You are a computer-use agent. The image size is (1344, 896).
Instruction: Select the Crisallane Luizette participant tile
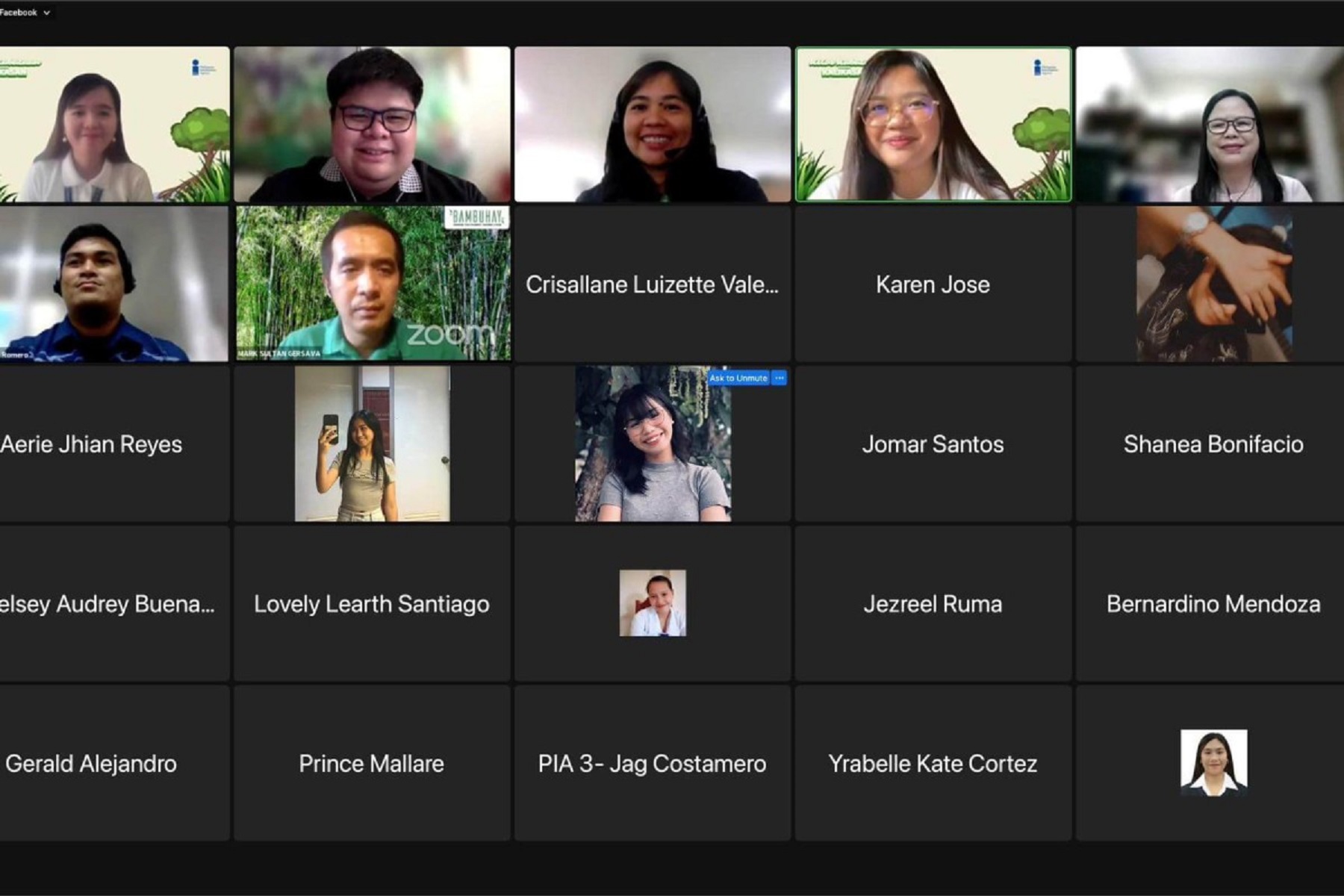coord(652,284)
